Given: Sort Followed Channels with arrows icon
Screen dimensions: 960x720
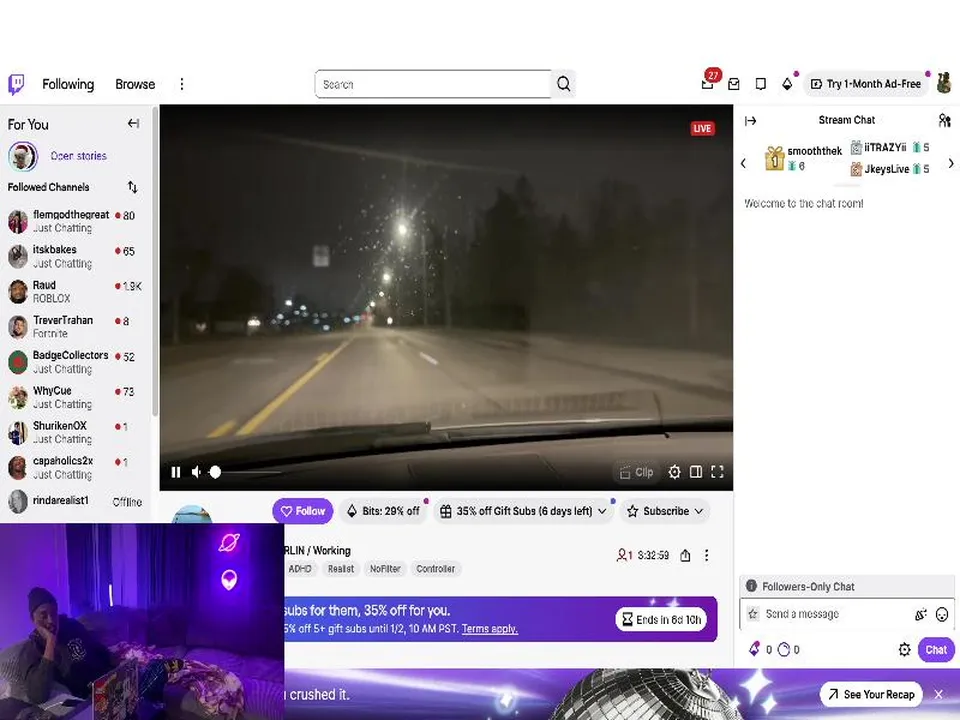Looking at the screenshot, I should coord(132,187).
